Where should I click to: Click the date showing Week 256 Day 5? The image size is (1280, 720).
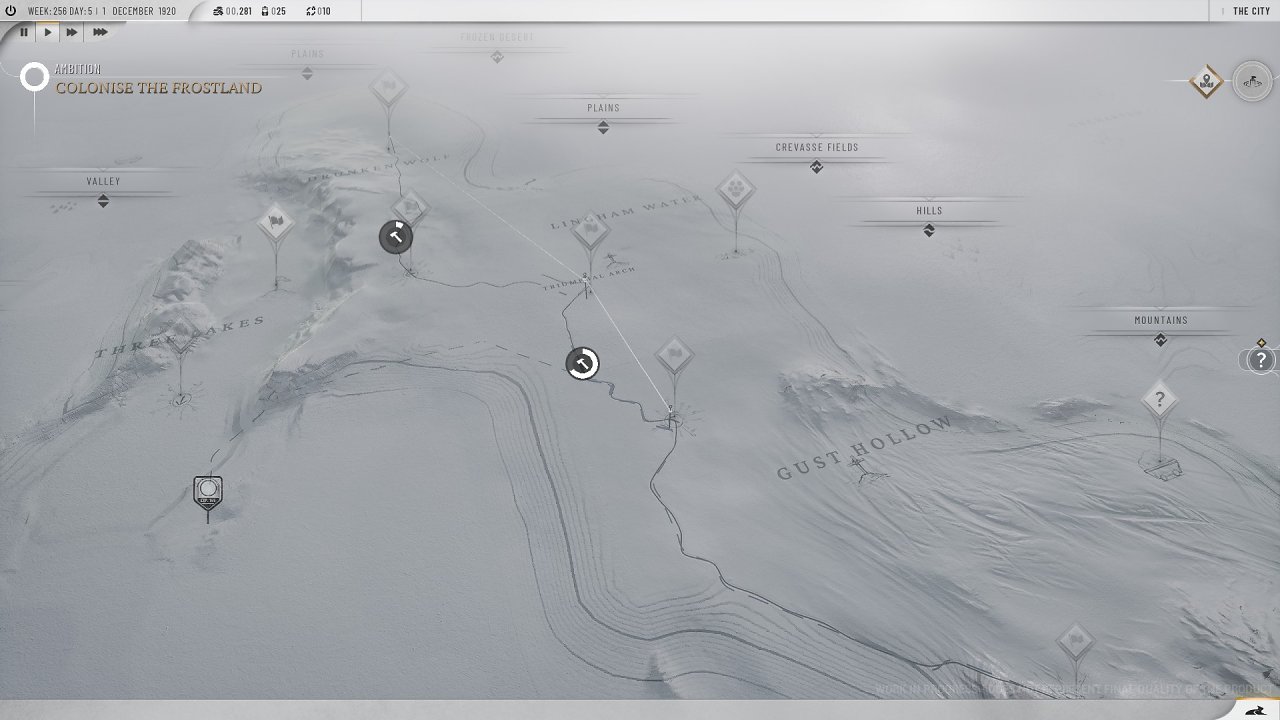101,11
